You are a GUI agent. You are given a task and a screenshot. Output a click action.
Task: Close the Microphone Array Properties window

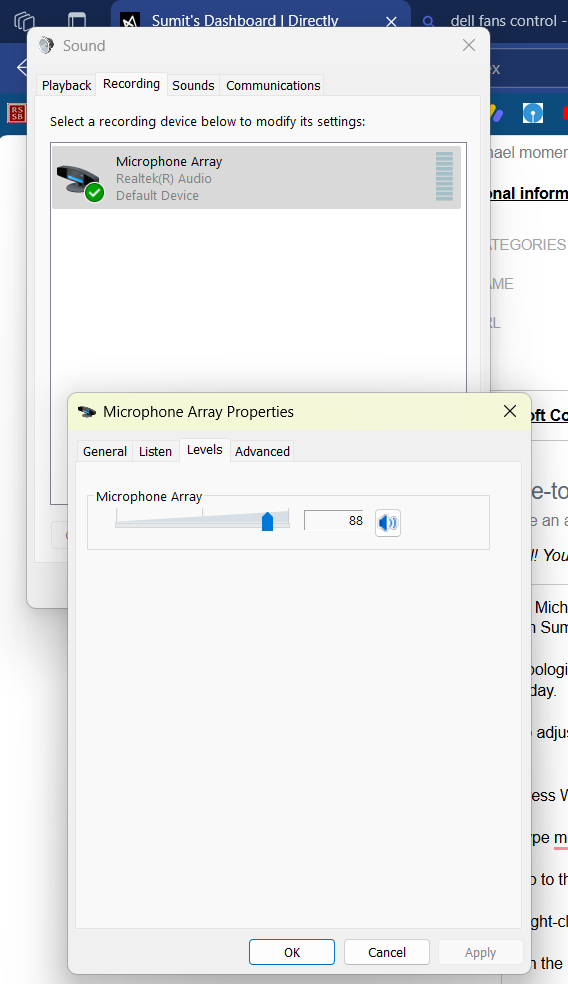[x=510, y=411]
